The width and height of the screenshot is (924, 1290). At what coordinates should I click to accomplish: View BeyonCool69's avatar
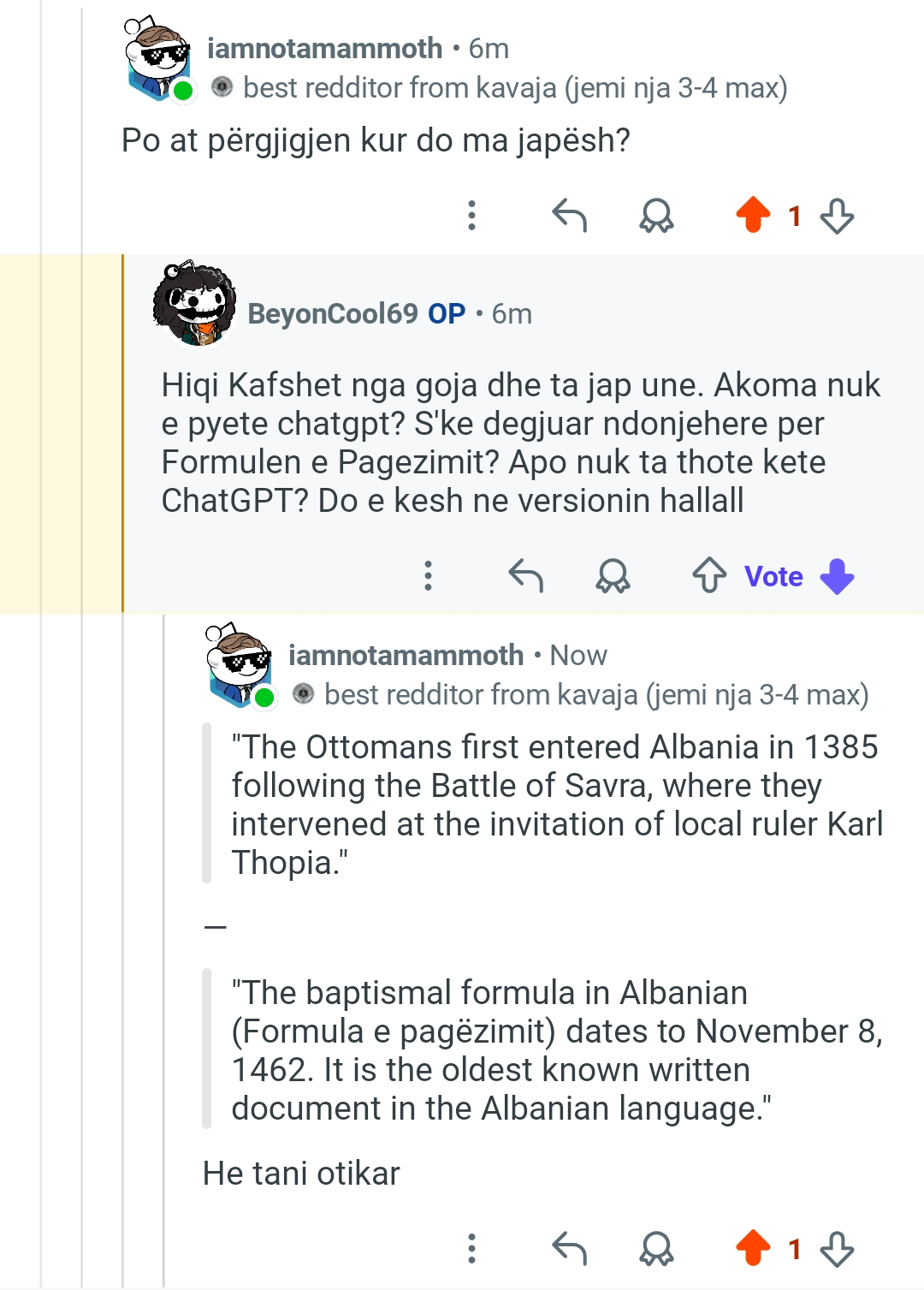194,305
